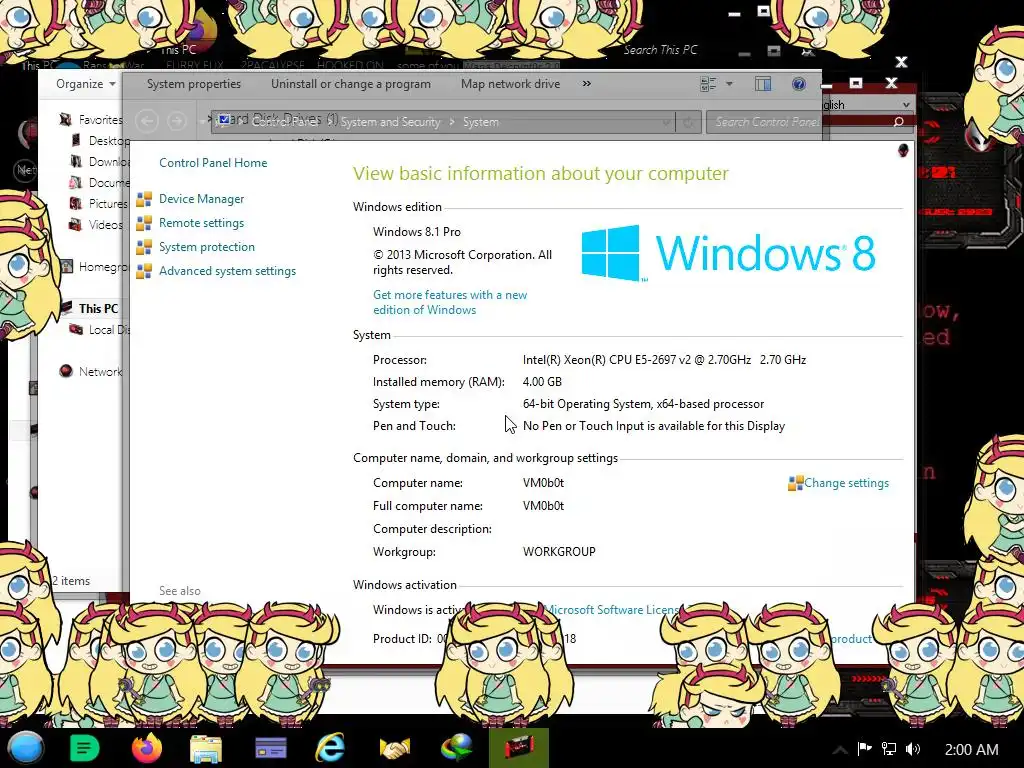Click the 2:00 AM clock
This screenshot has width=1024, height=768.
pyautogui.click(x=971, y=750)
